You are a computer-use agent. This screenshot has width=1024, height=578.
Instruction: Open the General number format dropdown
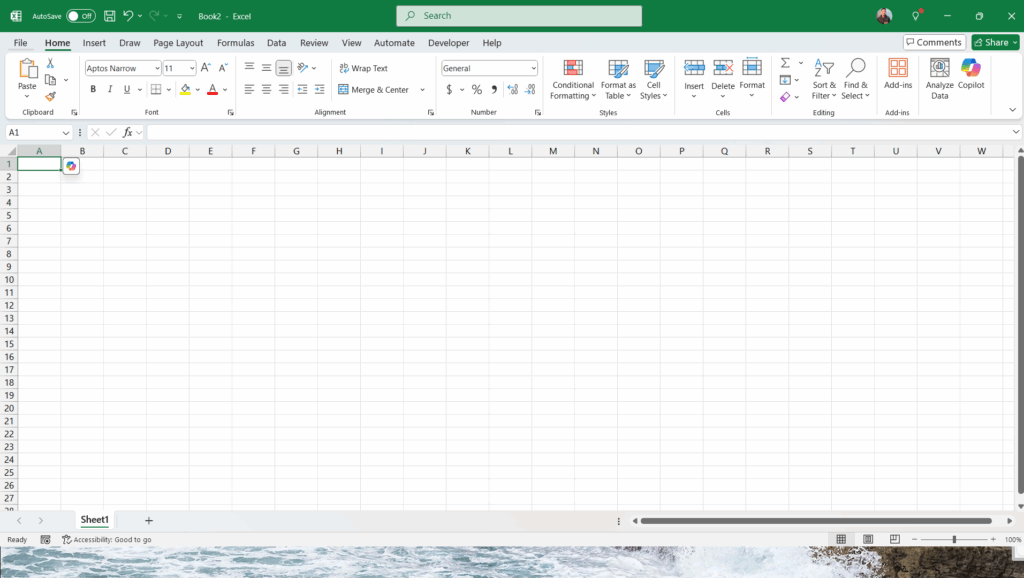(533, 68)
